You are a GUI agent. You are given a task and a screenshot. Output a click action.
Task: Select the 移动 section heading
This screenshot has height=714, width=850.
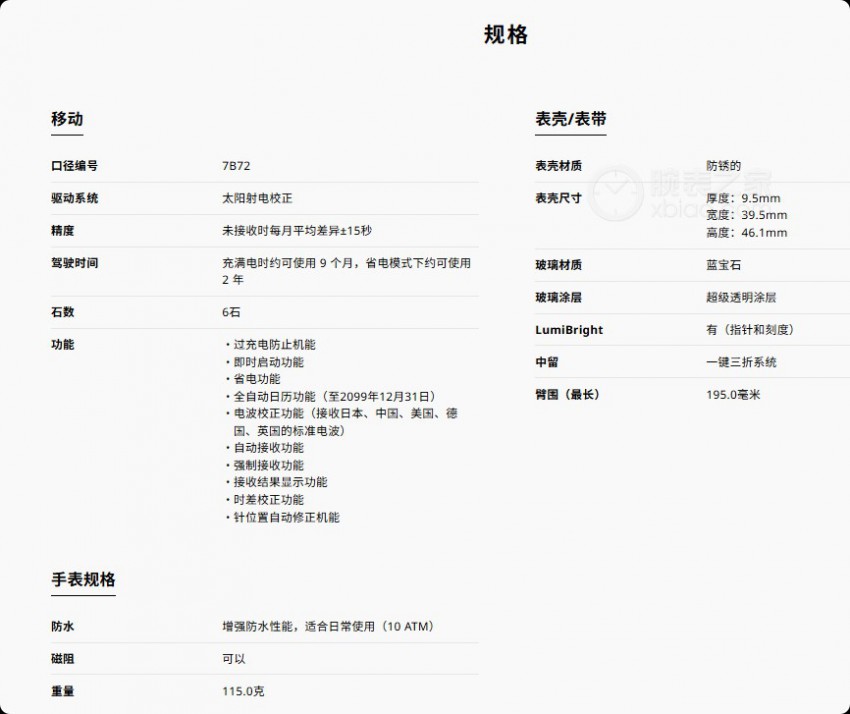pos(67,118)
